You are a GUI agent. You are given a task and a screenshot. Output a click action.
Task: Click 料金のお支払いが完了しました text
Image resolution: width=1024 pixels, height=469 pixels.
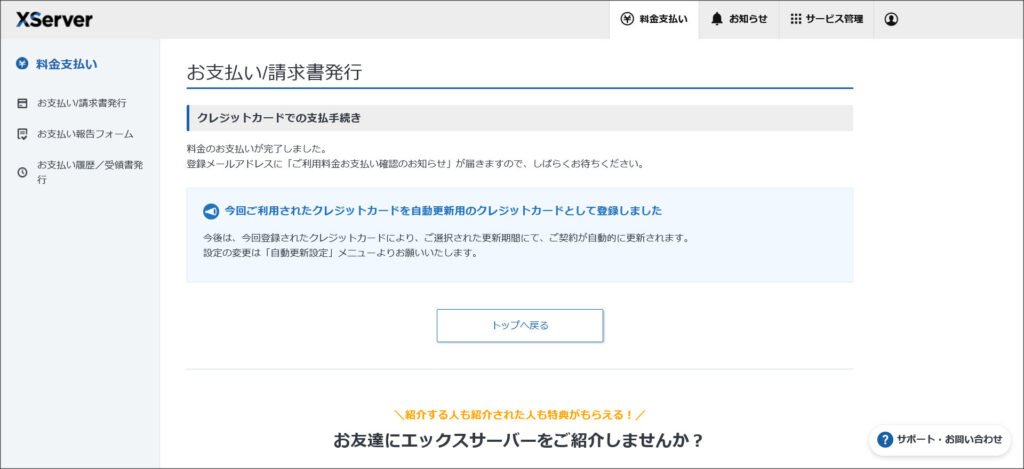tap(257, 150)
